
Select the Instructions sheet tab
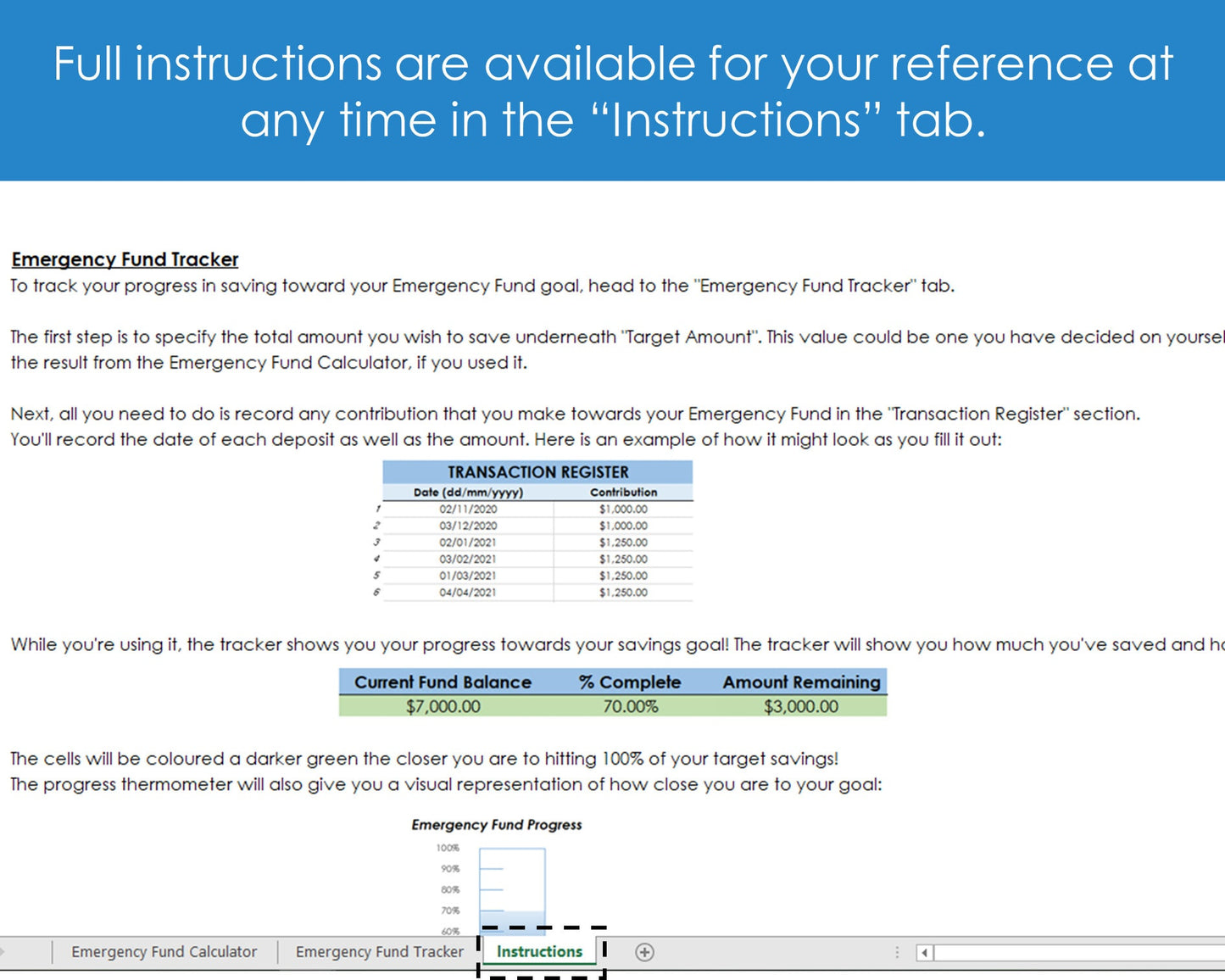tap(539, 952)
